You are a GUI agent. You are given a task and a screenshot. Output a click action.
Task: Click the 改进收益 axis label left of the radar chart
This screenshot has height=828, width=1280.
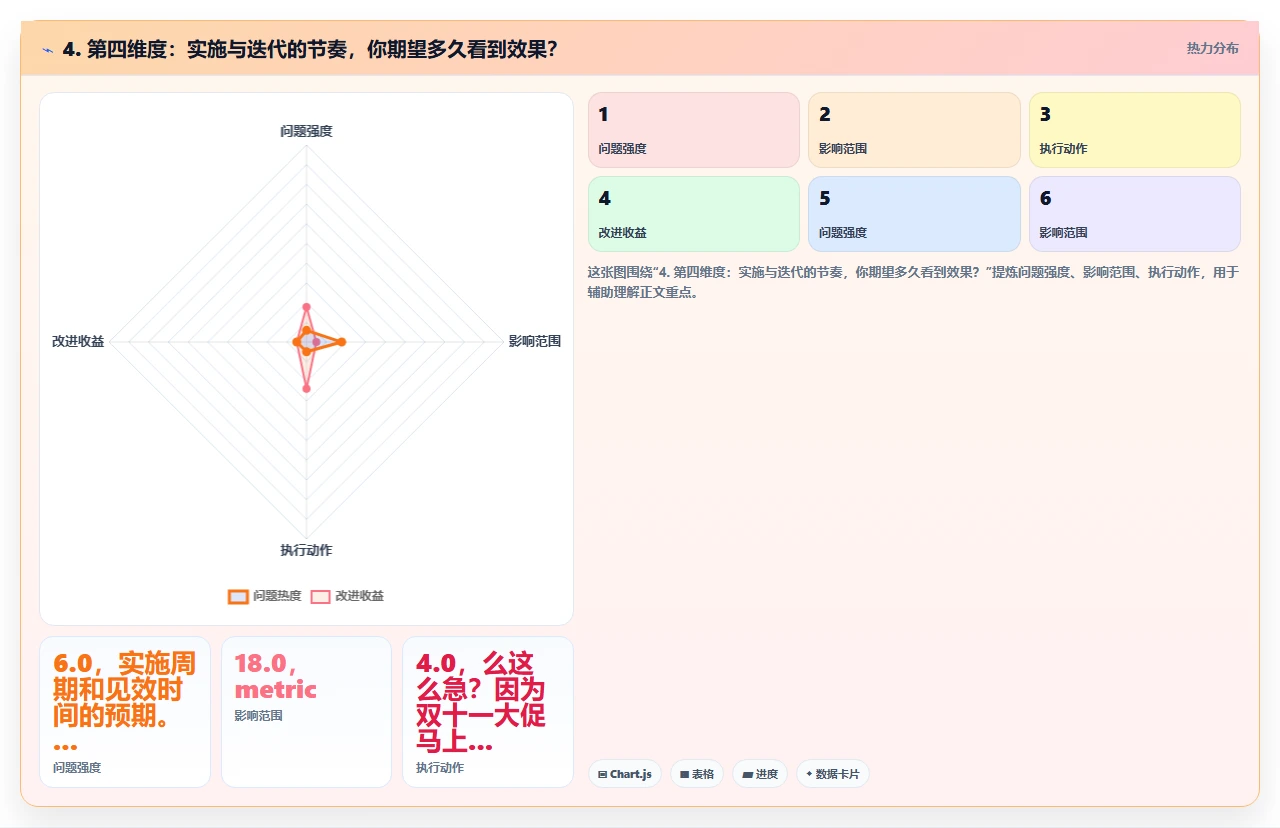pyautogui.click(x=78, y=341)
